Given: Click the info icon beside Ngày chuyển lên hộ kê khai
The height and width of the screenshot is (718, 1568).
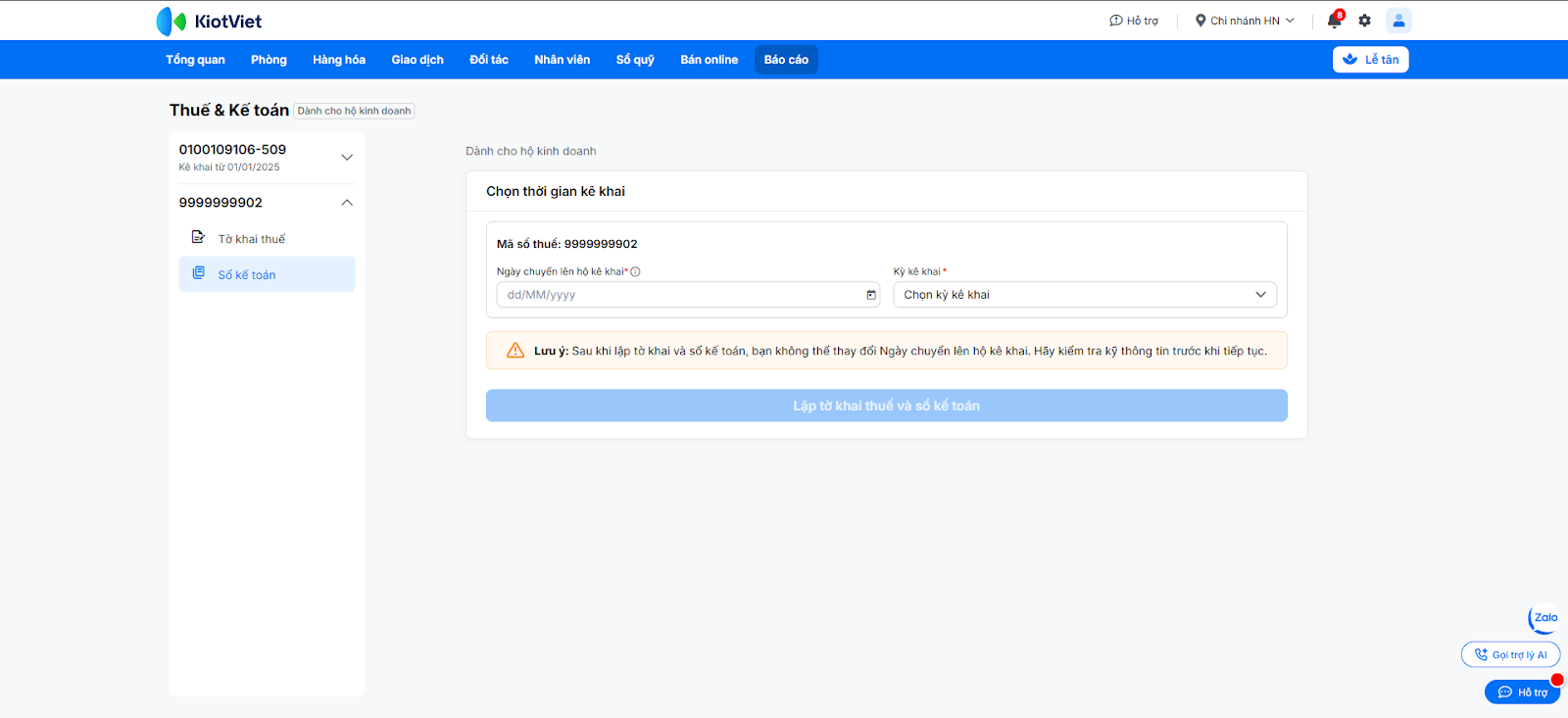Looking at the screenshot, I should (x=635, y=272).
